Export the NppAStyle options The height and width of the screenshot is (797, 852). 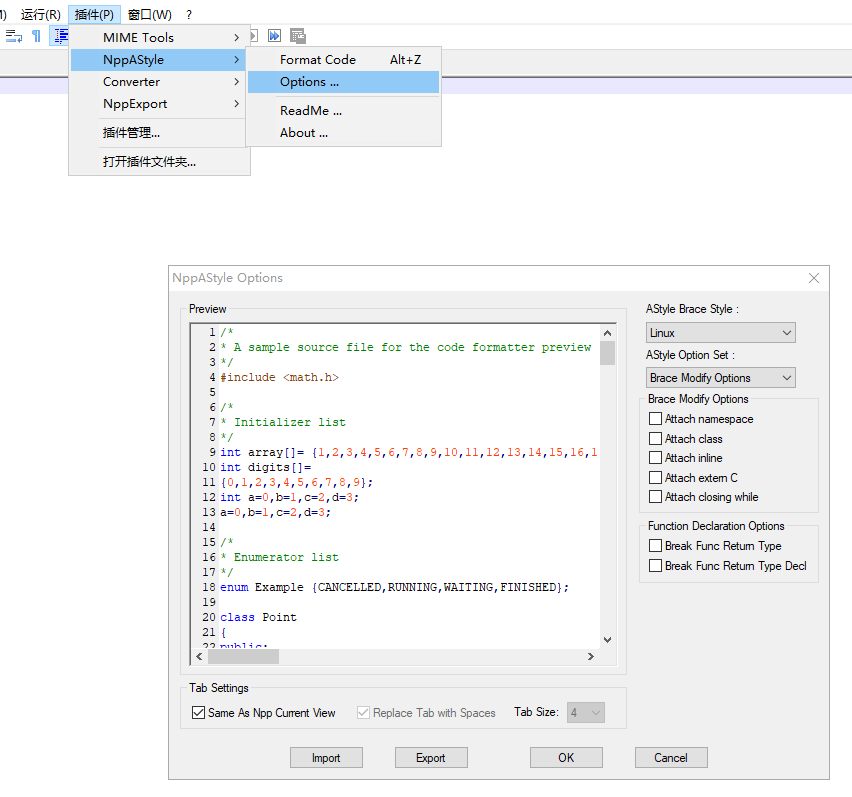click(x=430, y=757)
